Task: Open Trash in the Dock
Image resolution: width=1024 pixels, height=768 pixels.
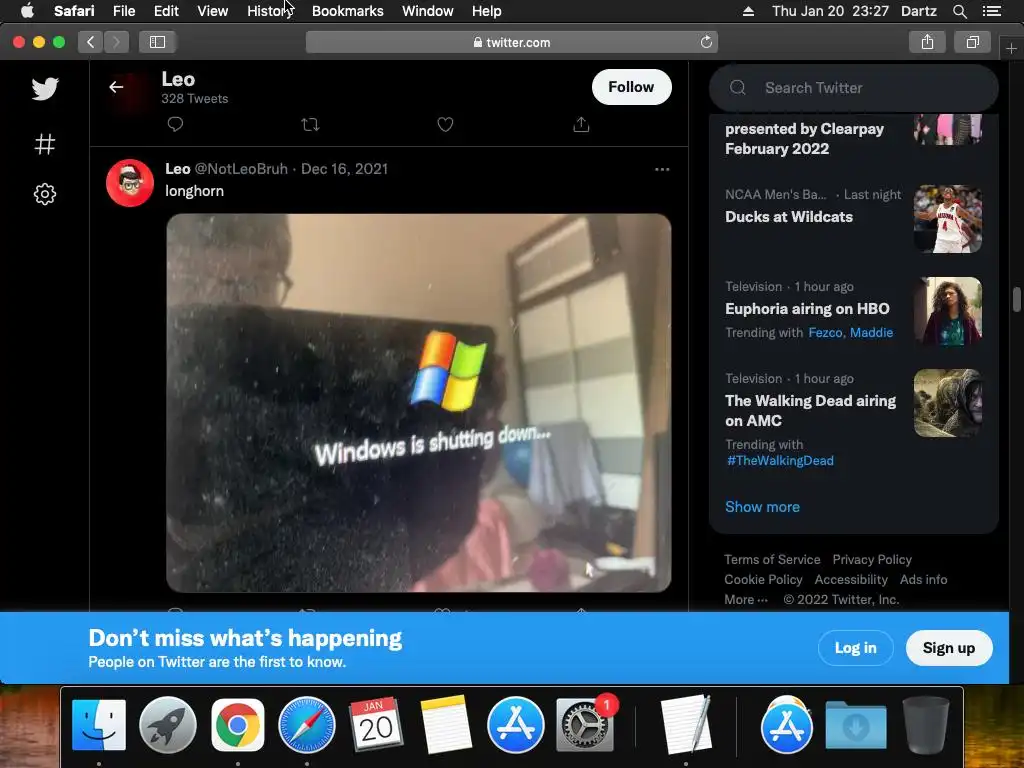Action: click(x=925, y=725)
